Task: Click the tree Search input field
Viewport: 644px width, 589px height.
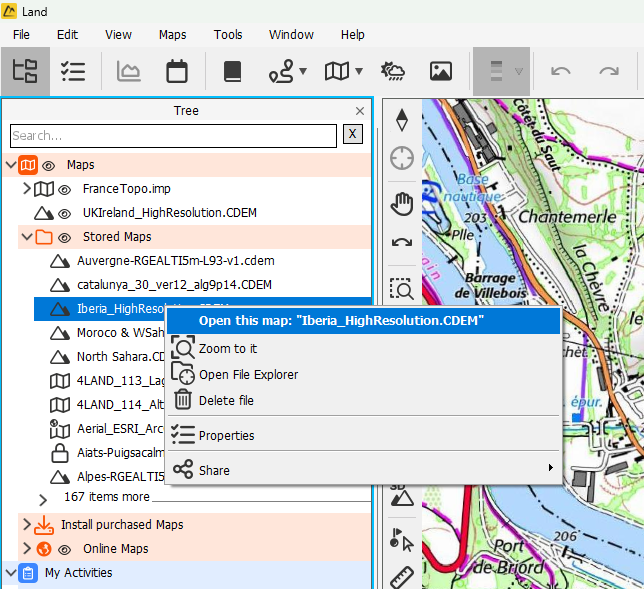Action: (x=173, y=135)
